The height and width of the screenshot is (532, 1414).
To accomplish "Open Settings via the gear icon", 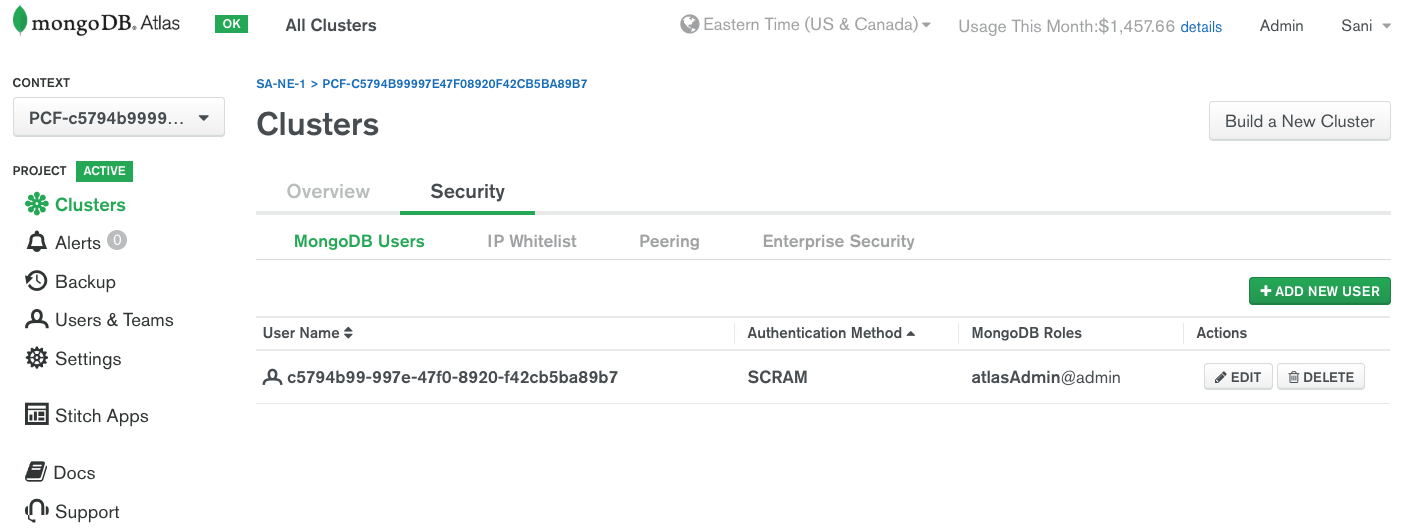I will (x=37, y=358).
